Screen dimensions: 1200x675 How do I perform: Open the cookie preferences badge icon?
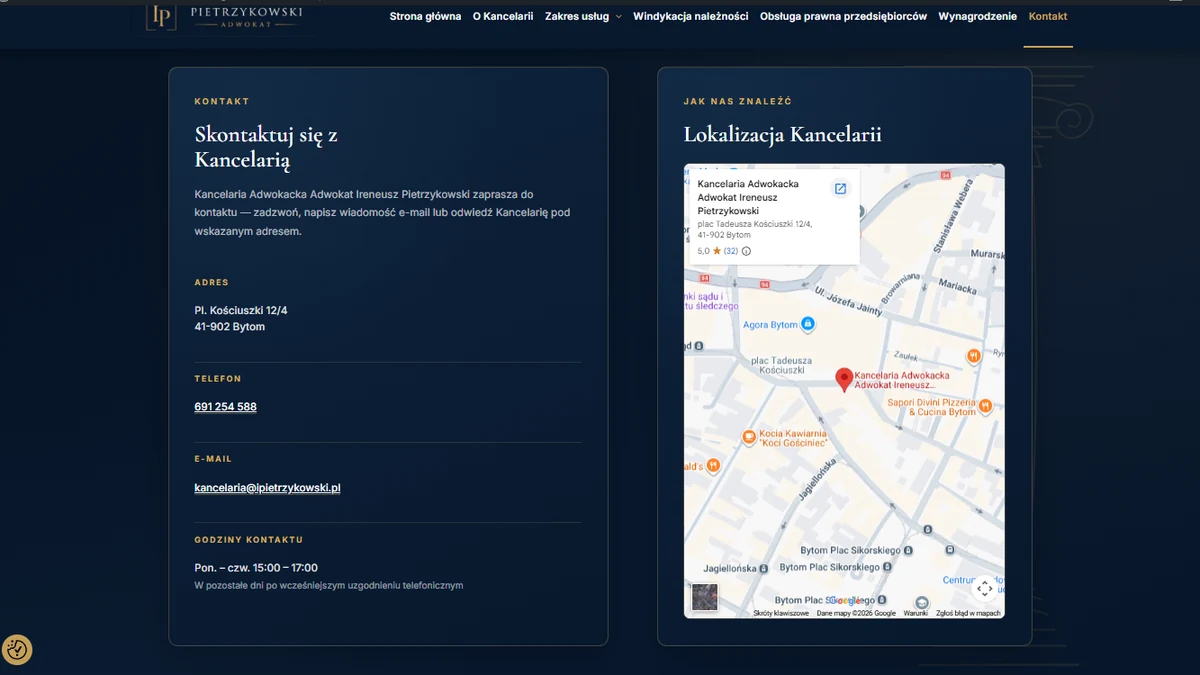[x=17, y=650]
